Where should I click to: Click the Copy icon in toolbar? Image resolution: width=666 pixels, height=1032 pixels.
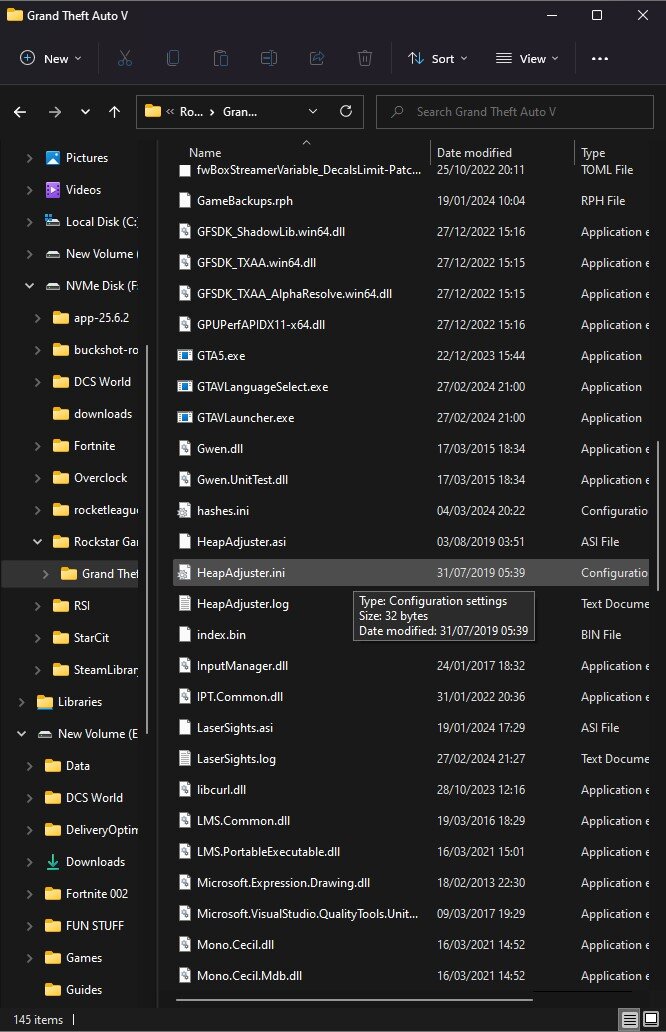(172, 59)
